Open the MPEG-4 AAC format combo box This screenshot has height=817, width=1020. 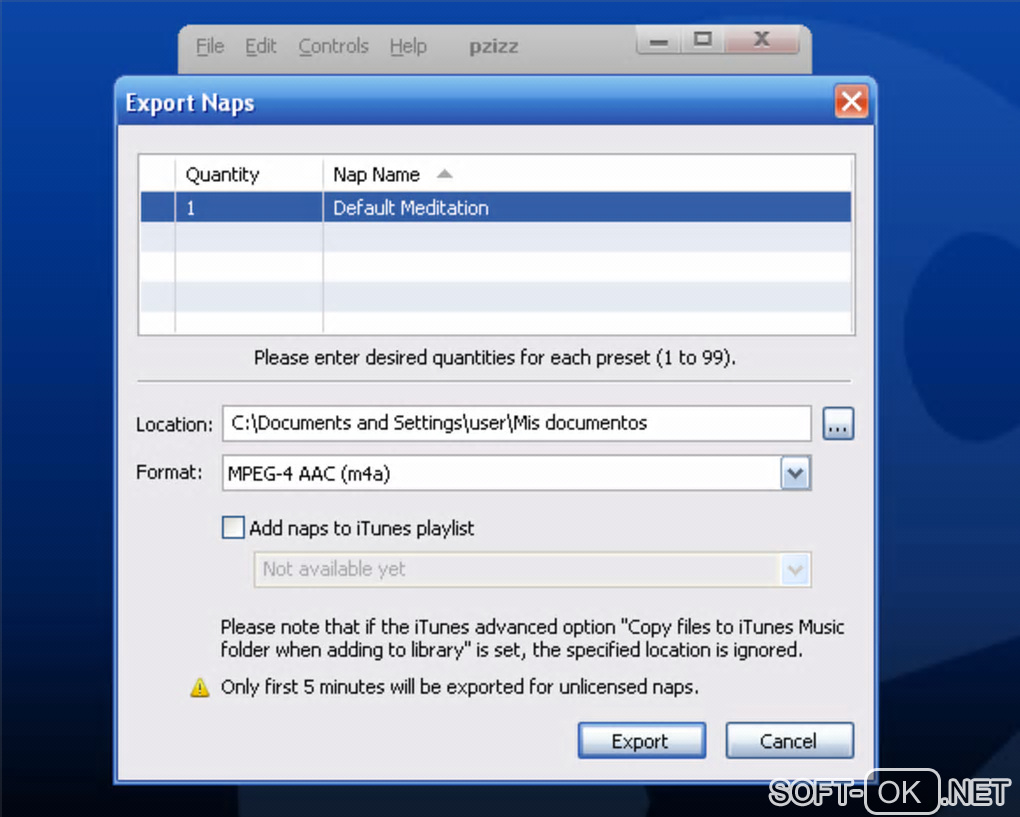pyautogui.click(x=517, y=474)
